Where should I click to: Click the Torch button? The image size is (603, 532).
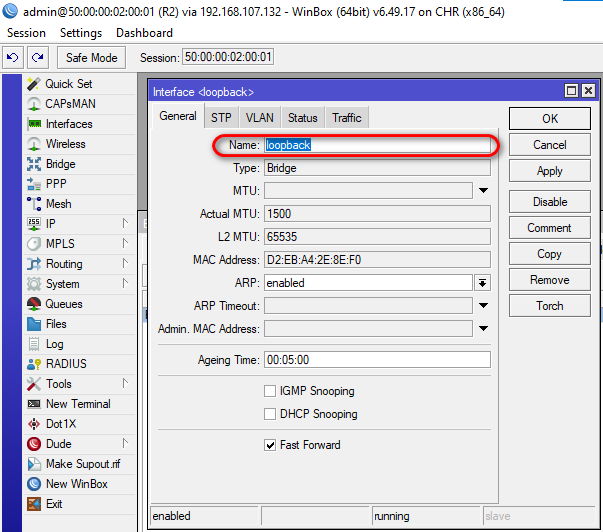pos(549,306)
